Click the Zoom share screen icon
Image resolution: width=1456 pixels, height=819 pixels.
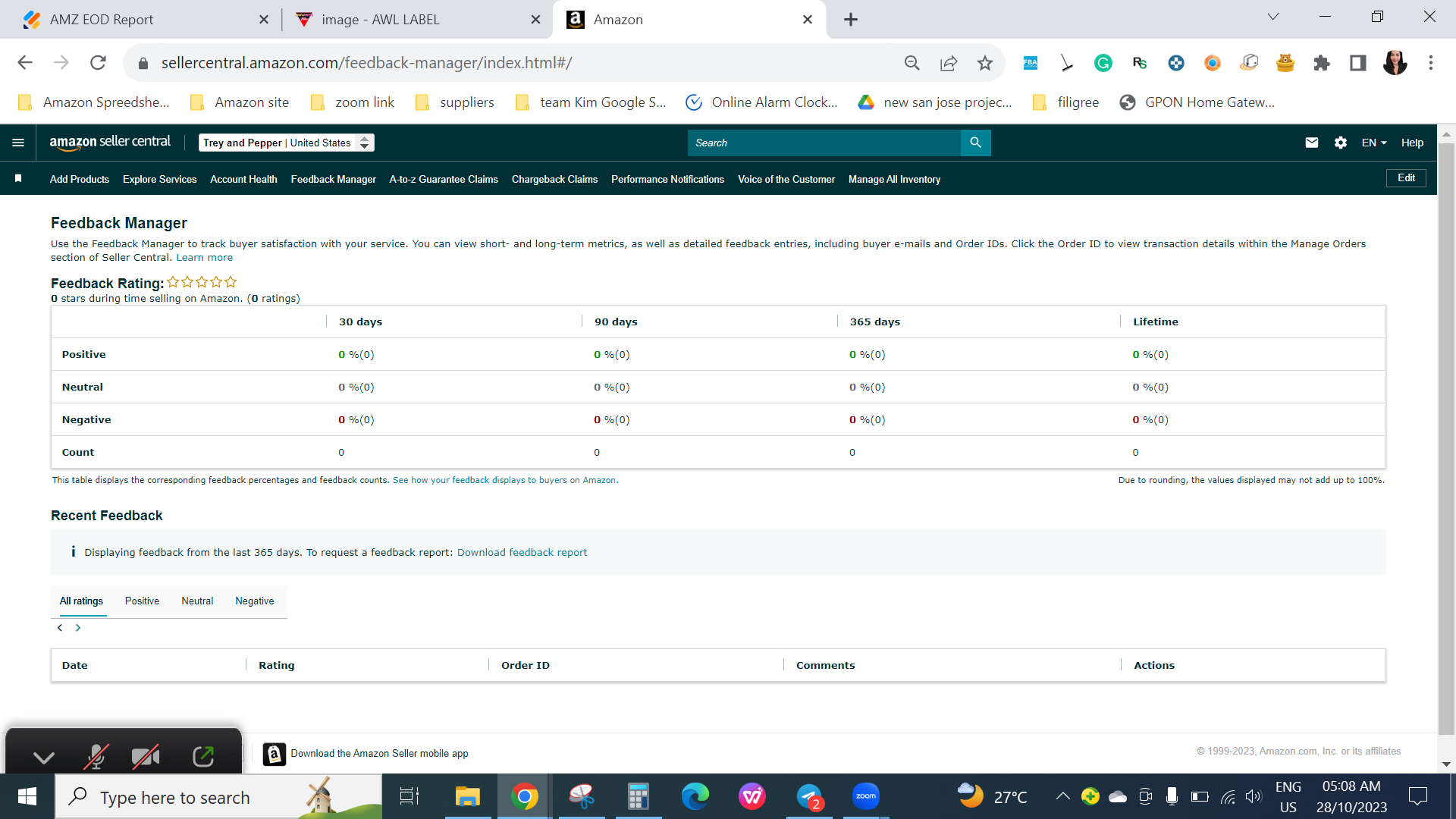[202, 756]
